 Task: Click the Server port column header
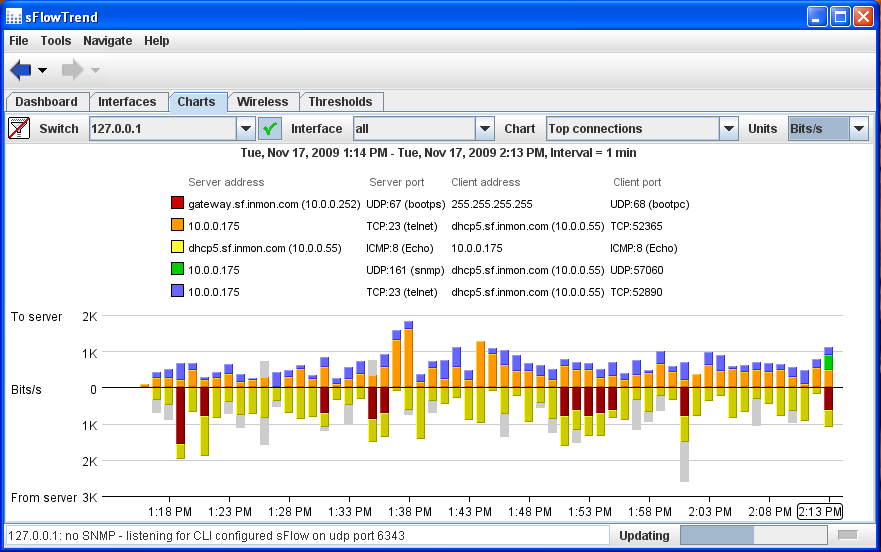click(397, 182)
